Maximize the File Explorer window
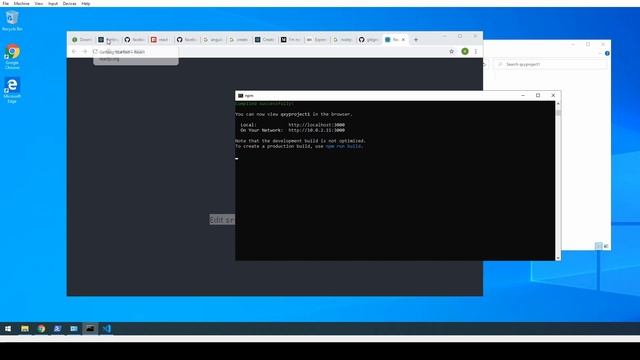Viewport: 640px width, 360px height. click(588, 44)
